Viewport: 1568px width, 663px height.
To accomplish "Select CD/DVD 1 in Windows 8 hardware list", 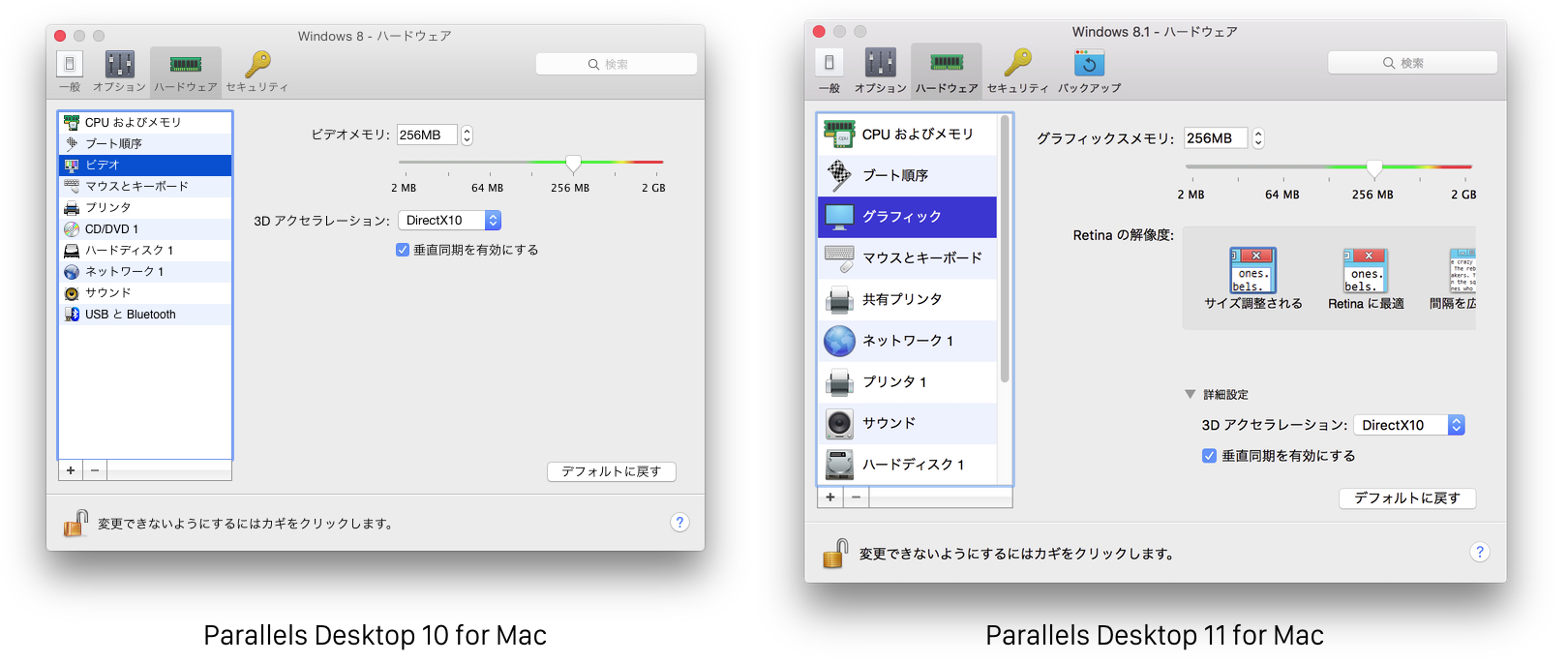I will pos(145,228).
